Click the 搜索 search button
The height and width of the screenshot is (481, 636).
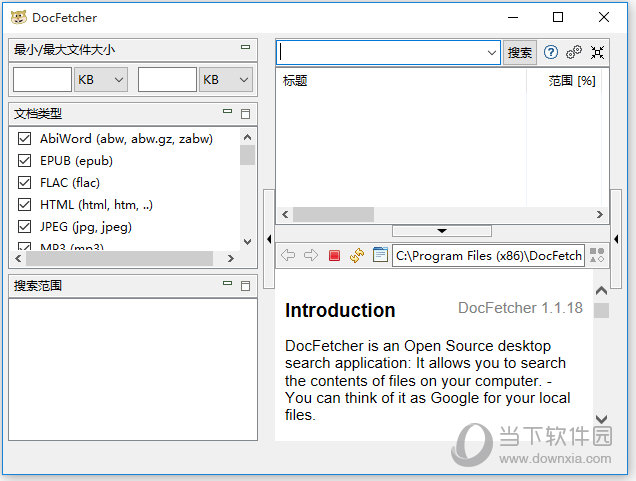click(x=520, y=52)
